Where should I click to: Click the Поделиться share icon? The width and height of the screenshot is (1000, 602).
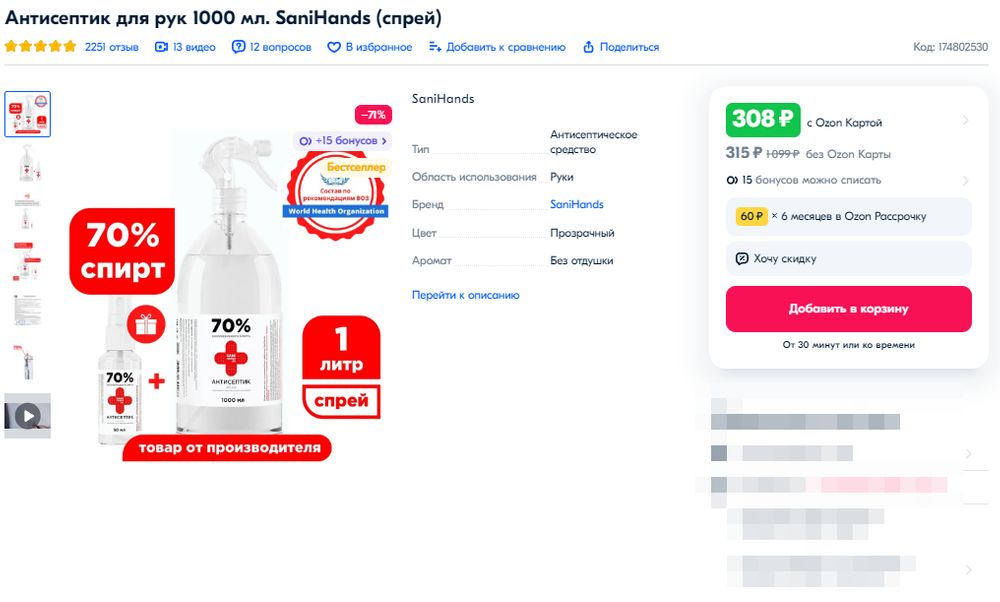588,47
